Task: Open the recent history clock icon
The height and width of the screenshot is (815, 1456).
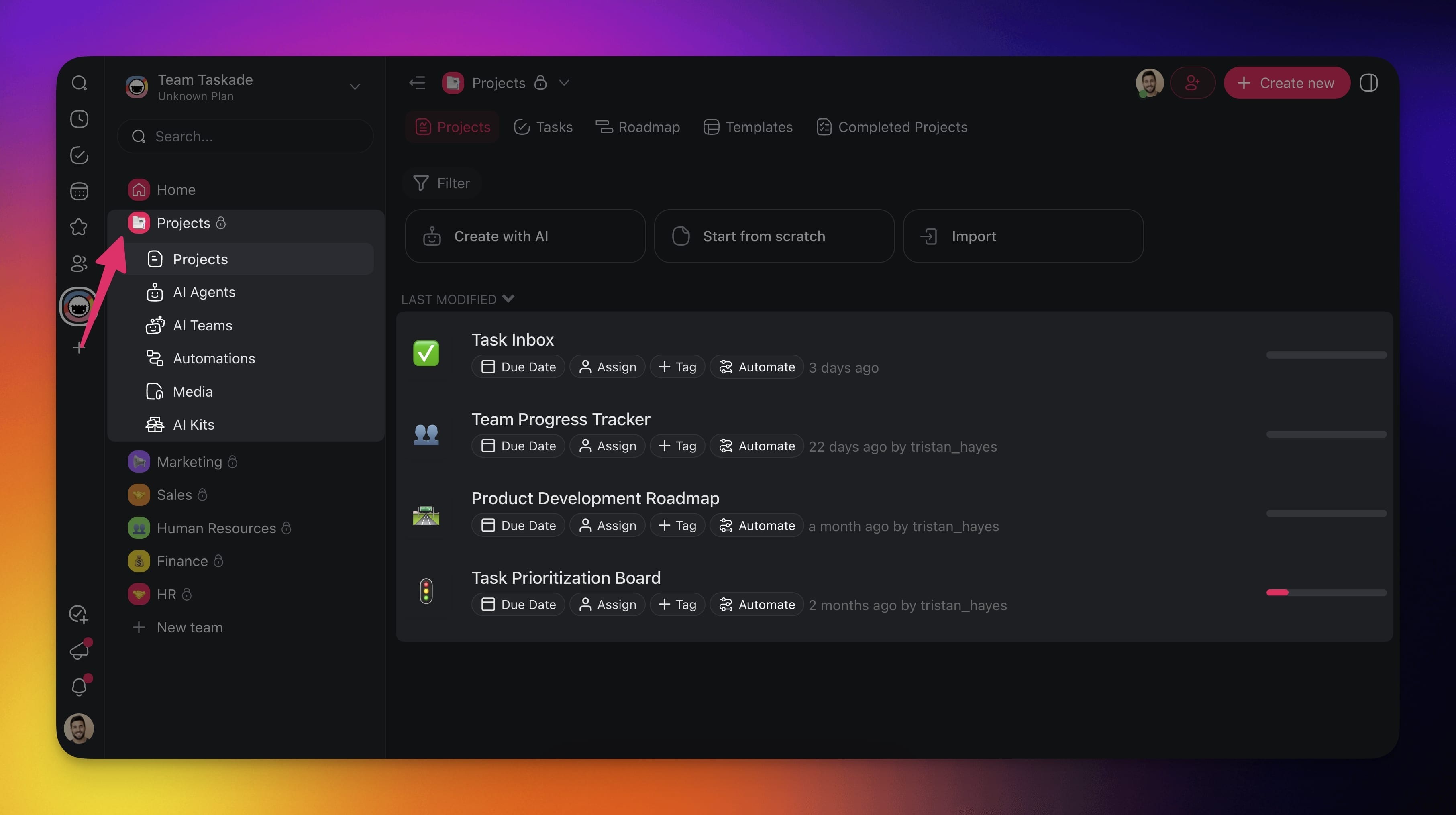Action: tap(79, 119)
